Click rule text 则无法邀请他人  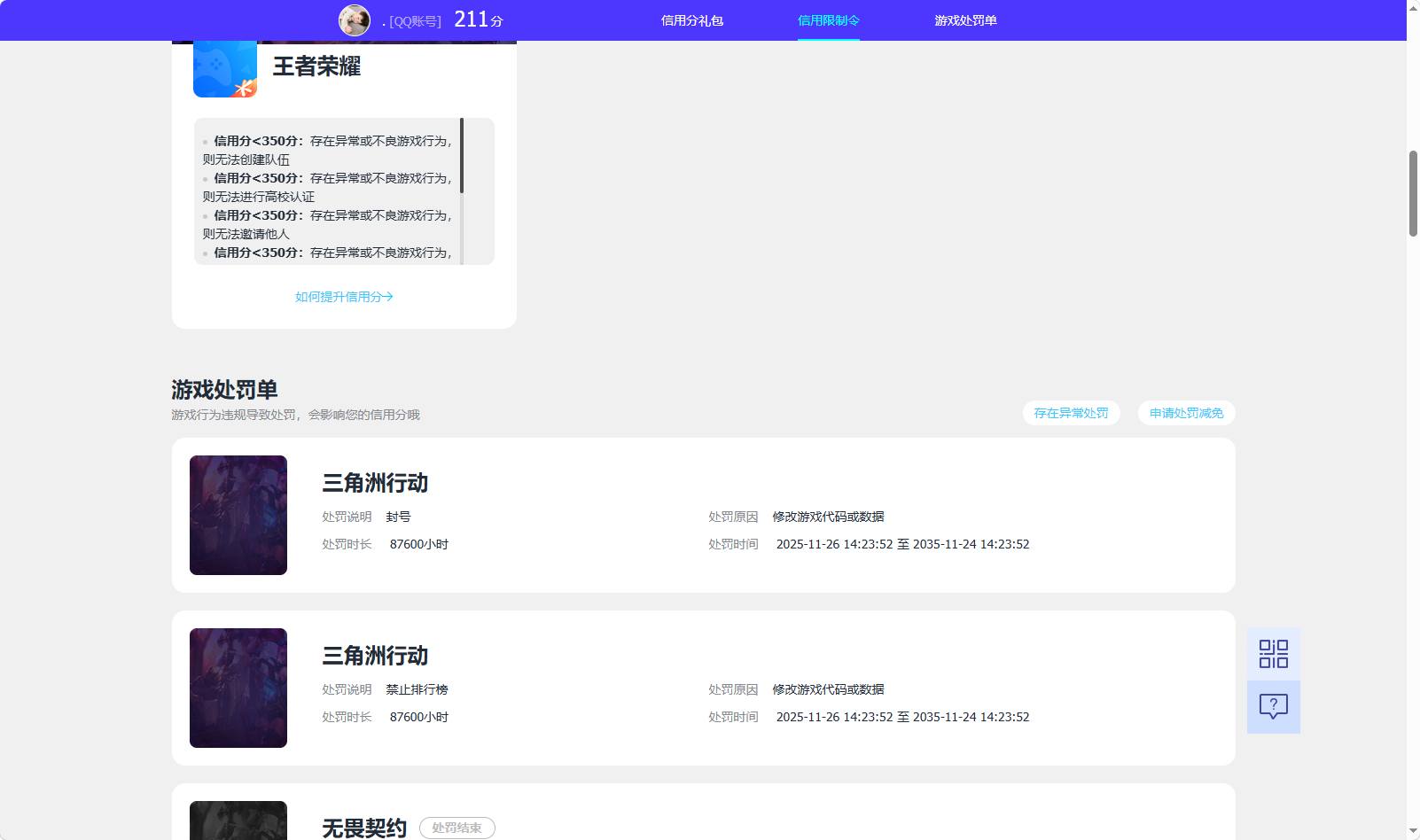[x=246, y=234]
